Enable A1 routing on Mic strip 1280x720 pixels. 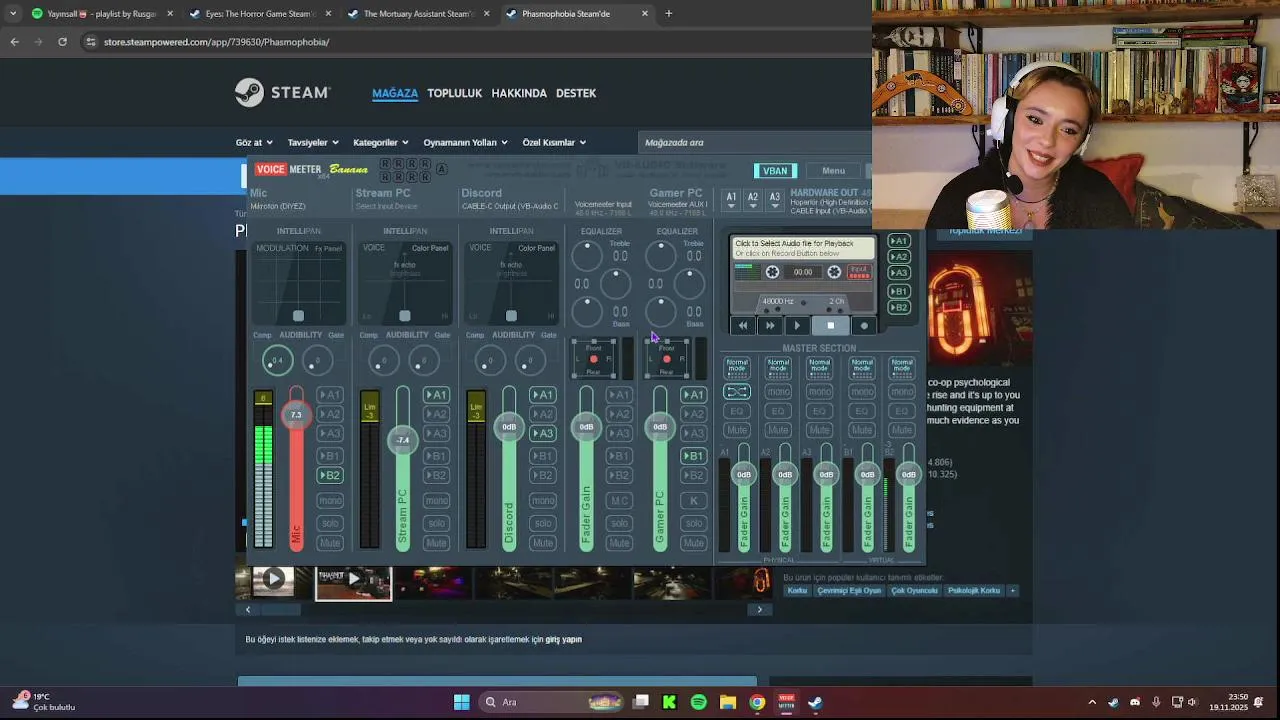(x=330, y=395)
